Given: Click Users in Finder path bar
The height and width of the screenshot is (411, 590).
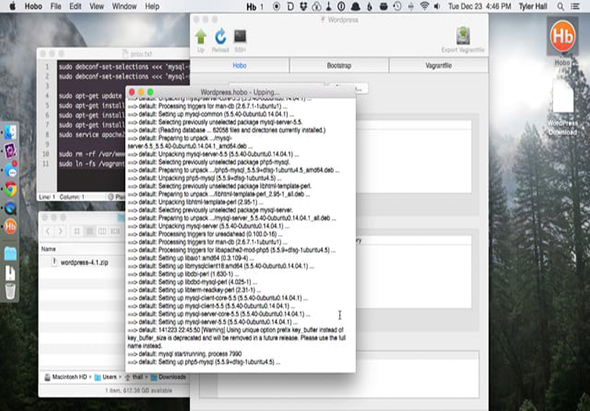Looking at the screenshot, I should tap(106, 377).
